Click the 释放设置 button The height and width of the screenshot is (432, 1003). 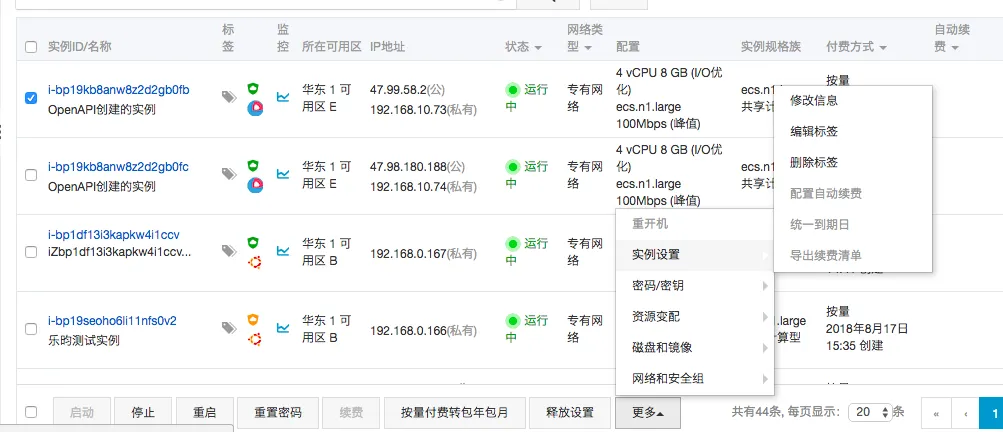[569, 412]
